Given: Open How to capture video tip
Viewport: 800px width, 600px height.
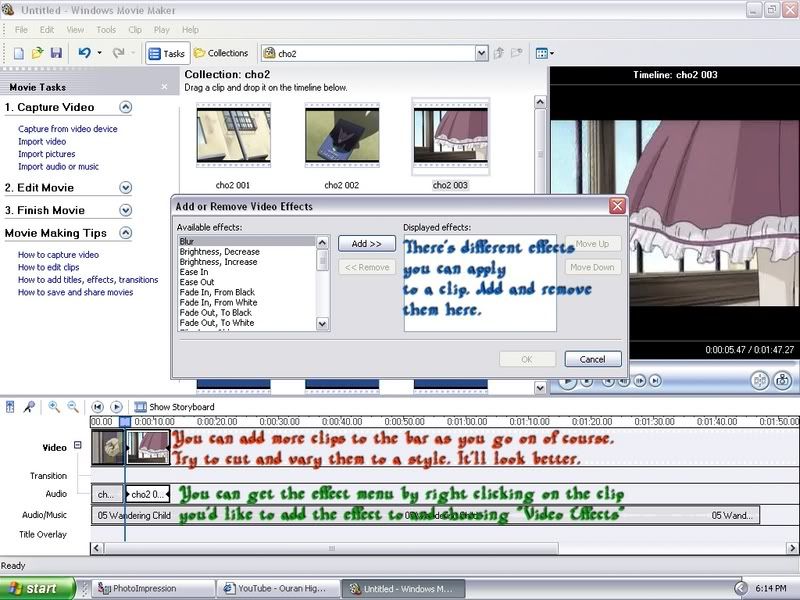Looking at the screenshot, I should click(58, 255).
